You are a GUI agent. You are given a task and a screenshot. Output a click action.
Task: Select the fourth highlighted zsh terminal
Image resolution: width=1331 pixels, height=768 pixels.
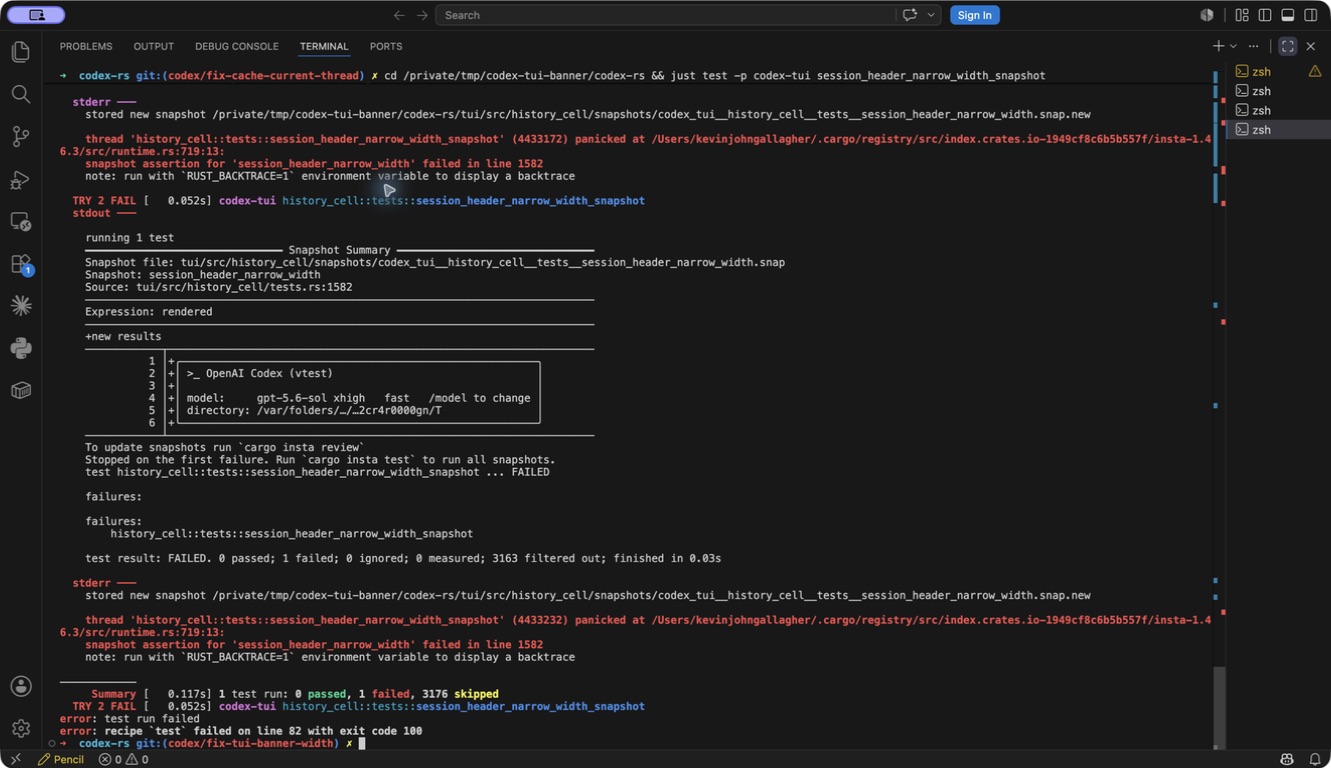1278,130
